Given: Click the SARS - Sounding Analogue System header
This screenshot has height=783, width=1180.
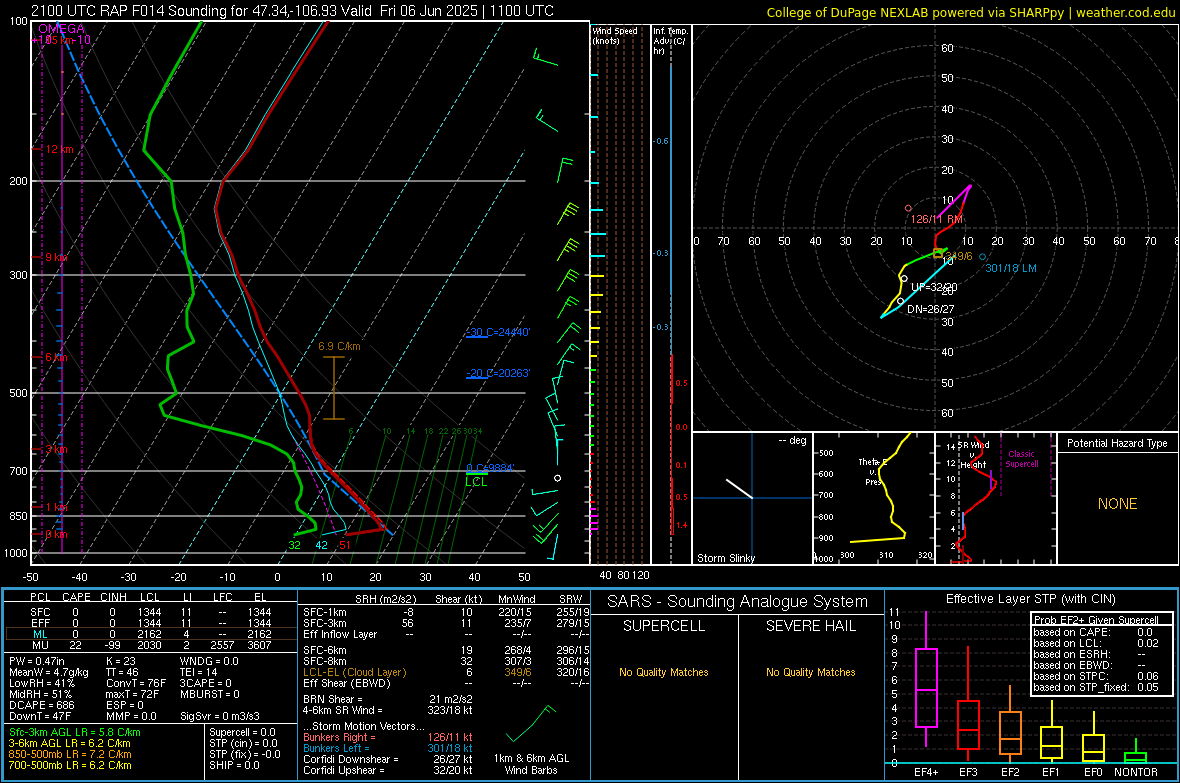Looking at the screenshot, I should click(738, 602).
